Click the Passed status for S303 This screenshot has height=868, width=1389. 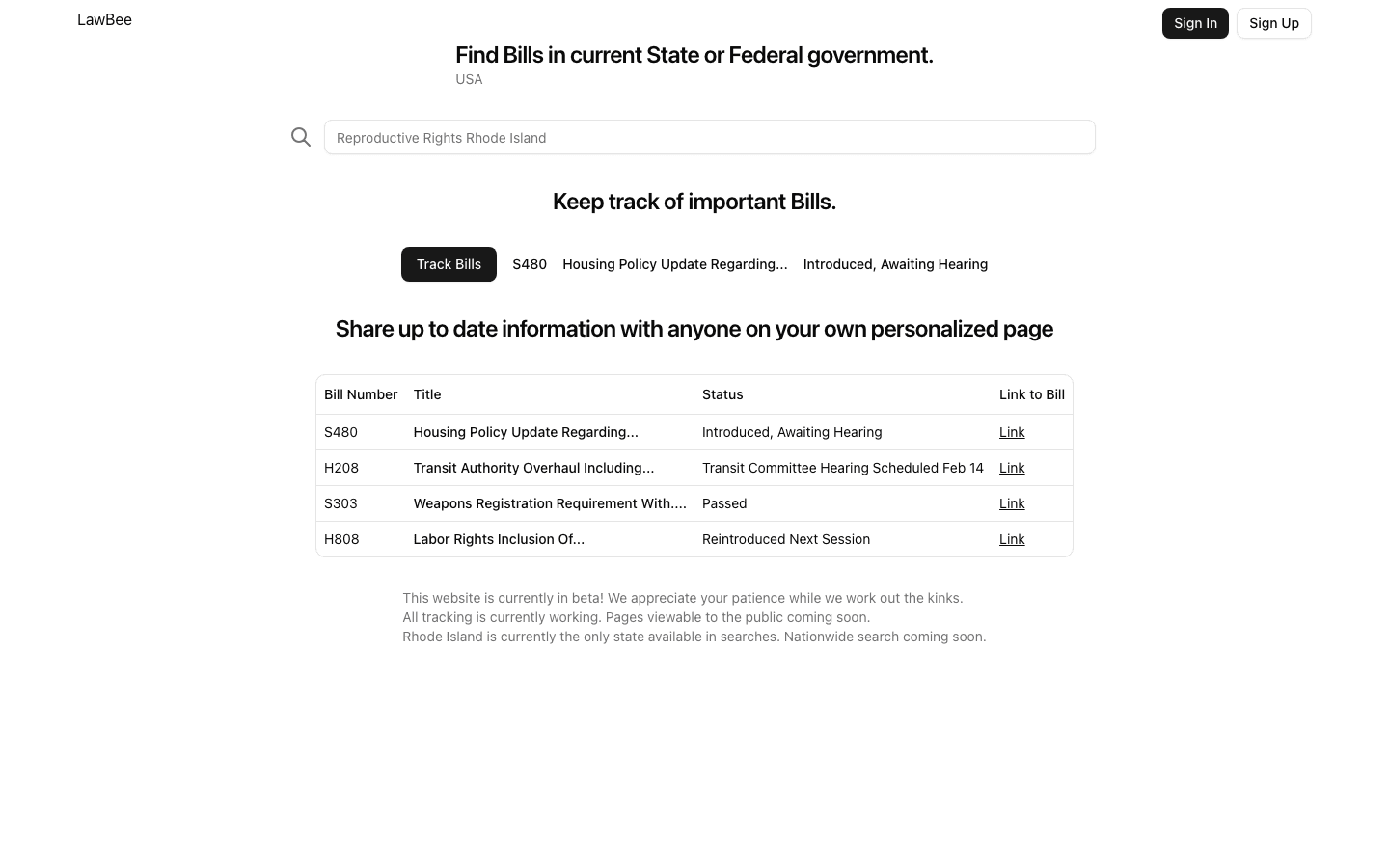(x=724, y=503)
